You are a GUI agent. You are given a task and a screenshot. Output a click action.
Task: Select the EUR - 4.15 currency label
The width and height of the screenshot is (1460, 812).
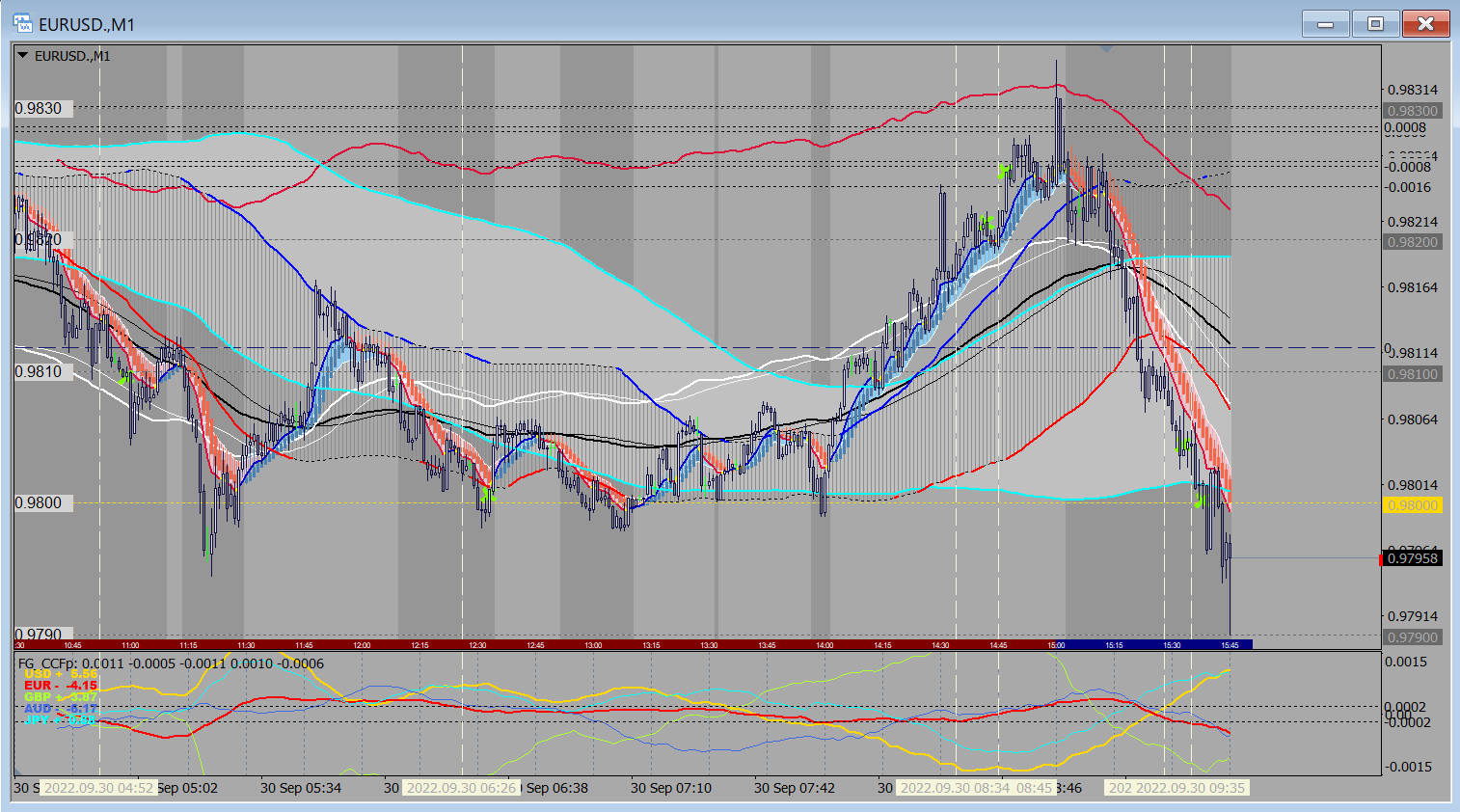pyautogui.click(x=60, y=686)
